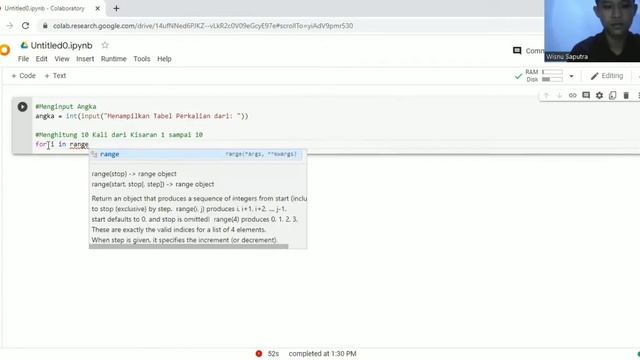Screen dimensions: 640x360
Task: Open the Runtime menu
Action: [113, 59]
